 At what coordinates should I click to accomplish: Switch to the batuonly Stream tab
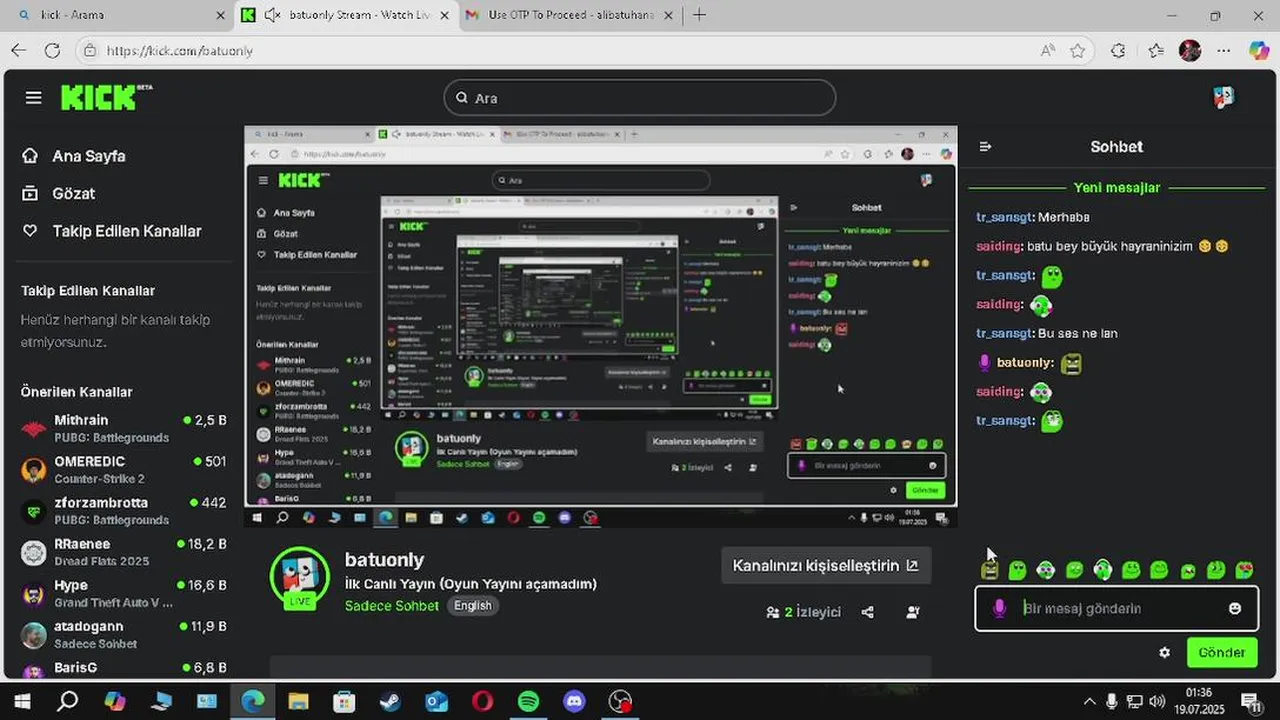coord(347,15)
